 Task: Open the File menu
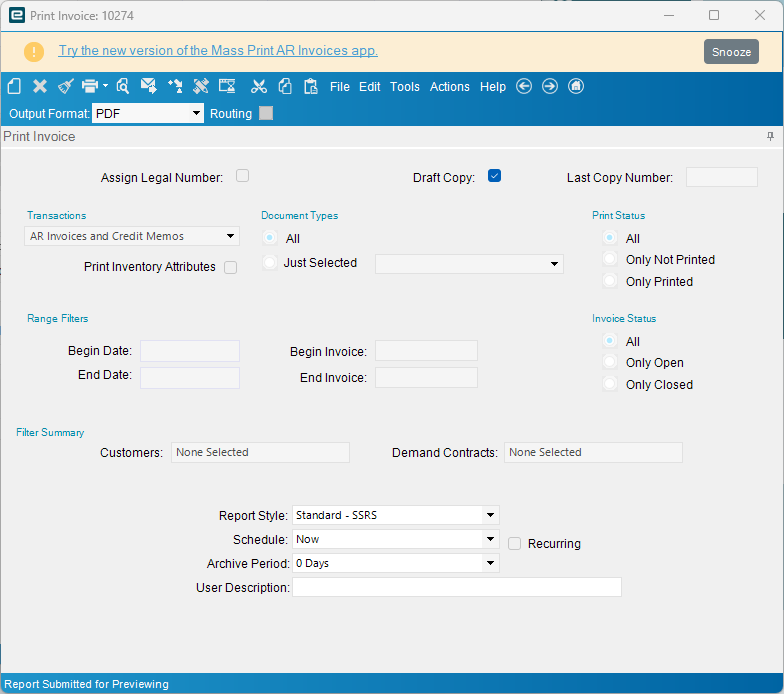(x=340, y=87)
